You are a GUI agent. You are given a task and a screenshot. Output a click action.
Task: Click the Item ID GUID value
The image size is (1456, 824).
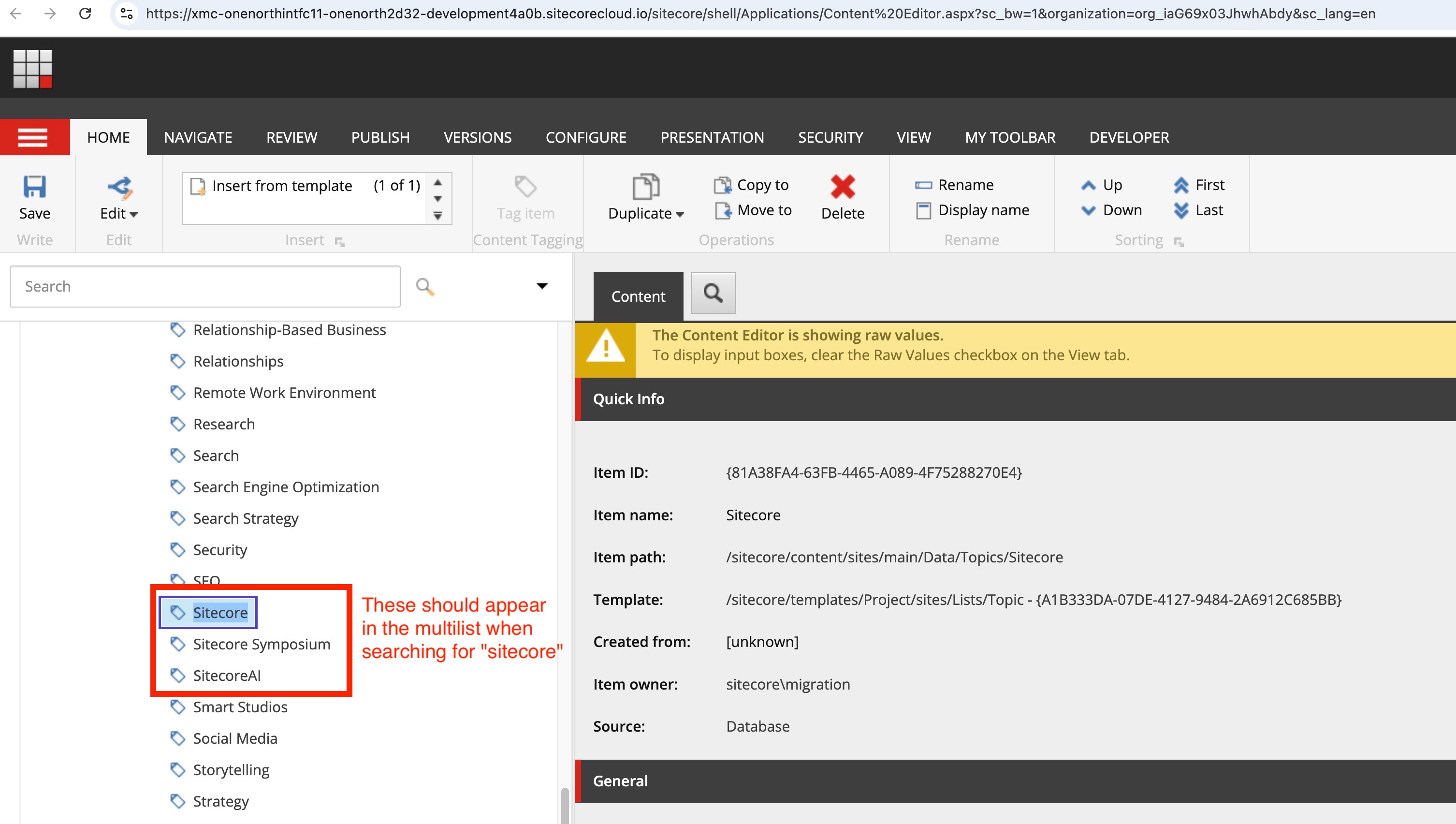[x=874, y=472]
